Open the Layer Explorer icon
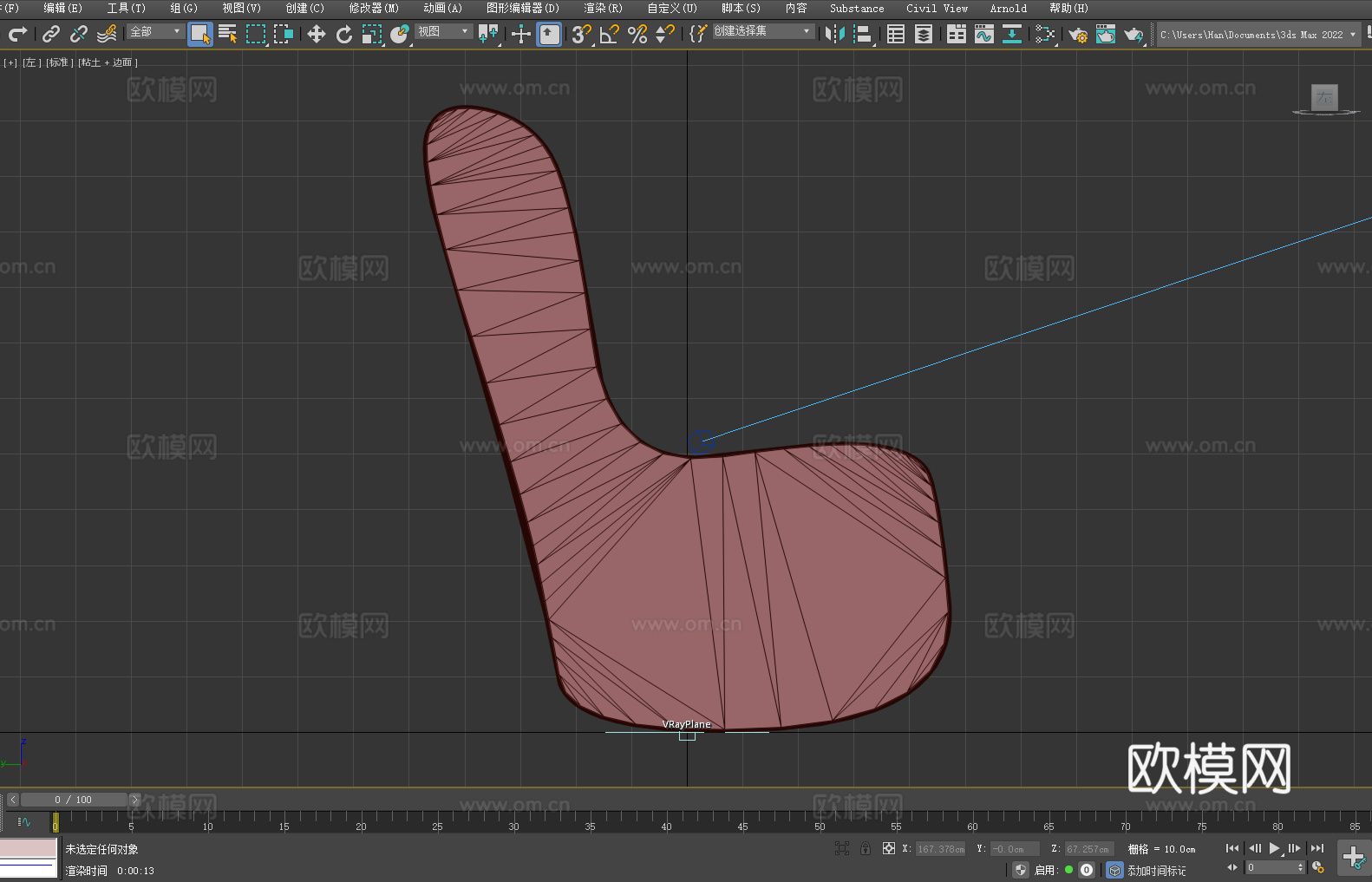The image size is (1372, 882). point(924,34)
